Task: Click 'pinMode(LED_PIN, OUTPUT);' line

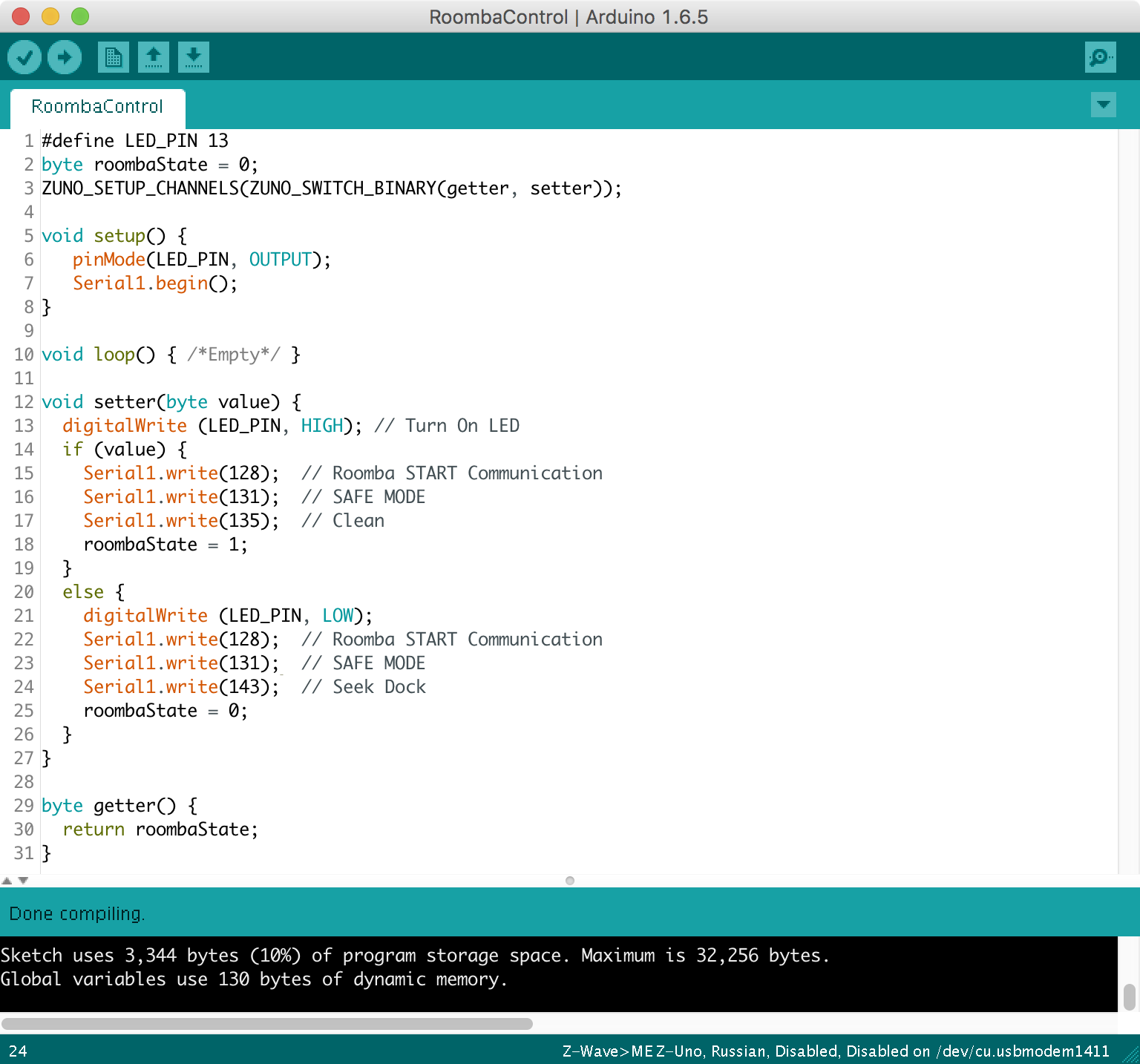Action: pyautogui.click(x=202, y=260)
